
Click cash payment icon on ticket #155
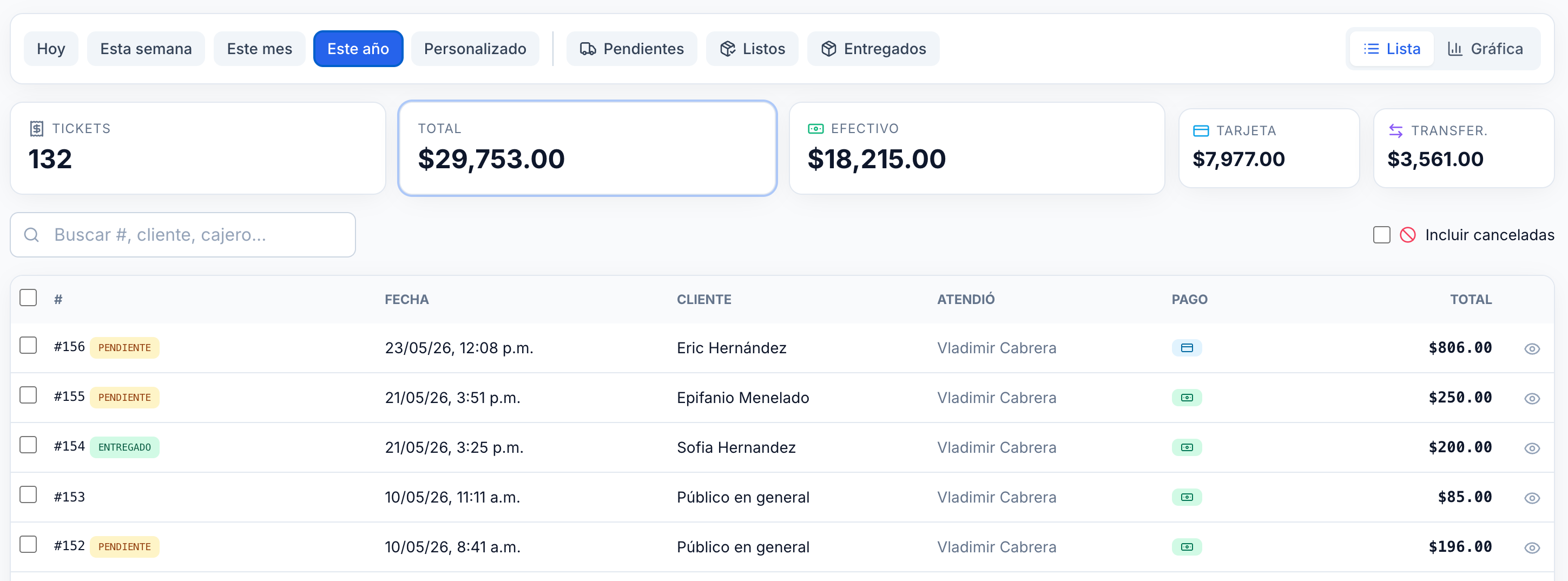(1187, 398)
